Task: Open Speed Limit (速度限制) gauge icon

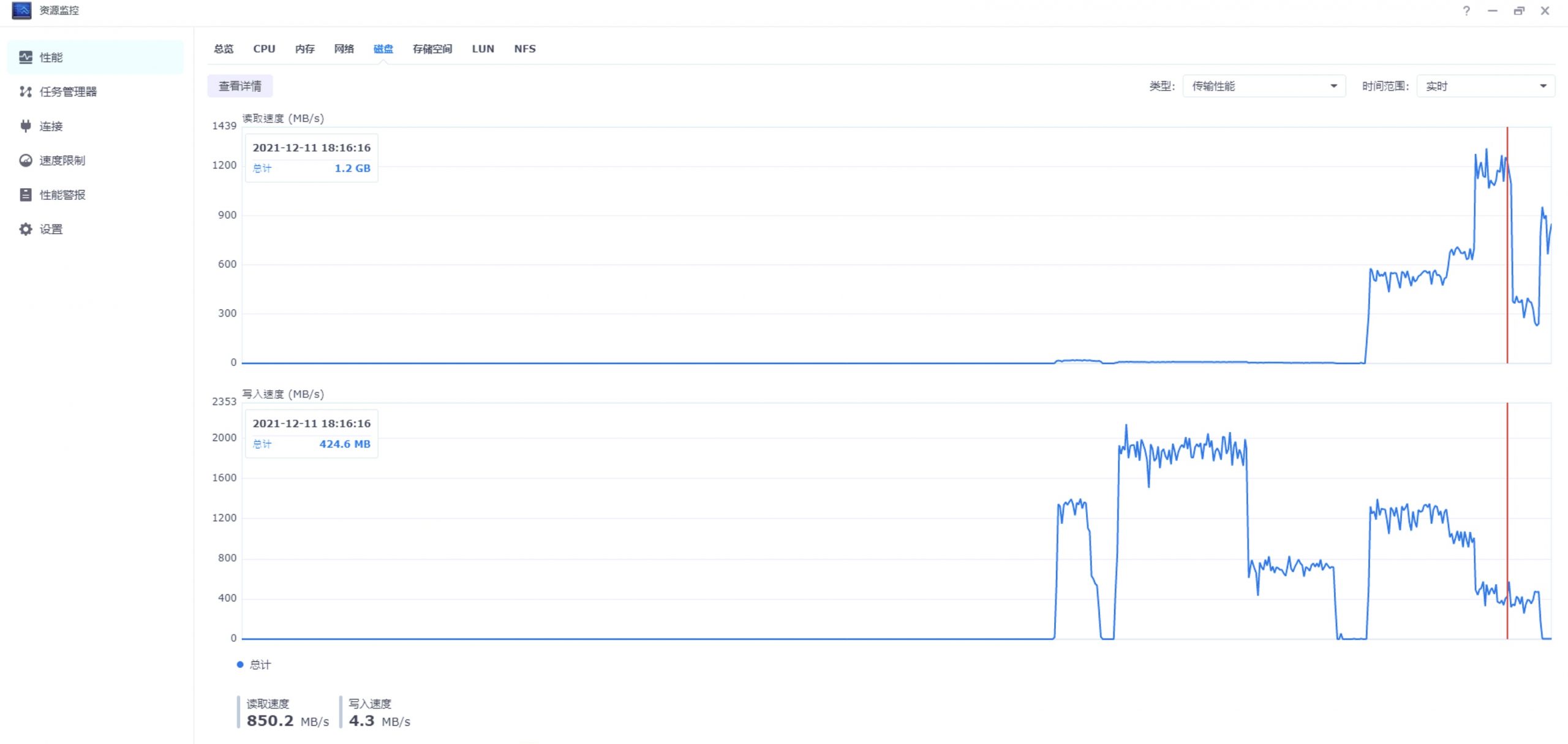Action: [25, 161]
